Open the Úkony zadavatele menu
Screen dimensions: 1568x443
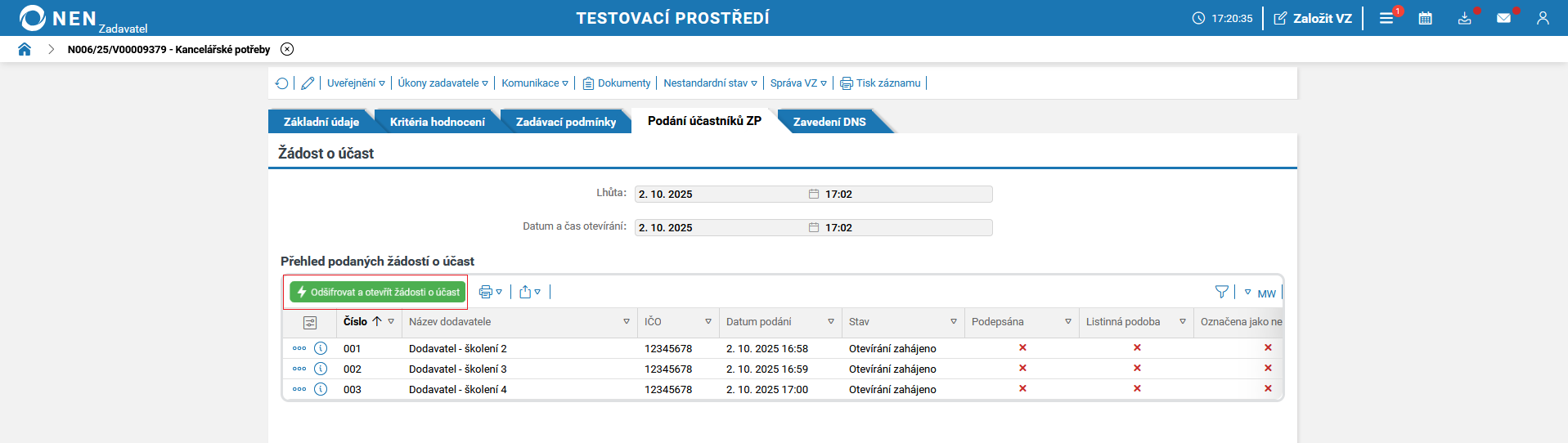click(x=443, y=83)
